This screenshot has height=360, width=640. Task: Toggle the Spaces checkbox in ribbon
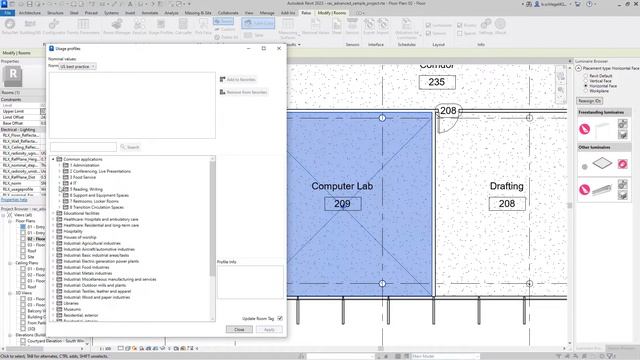click(460, 33)
